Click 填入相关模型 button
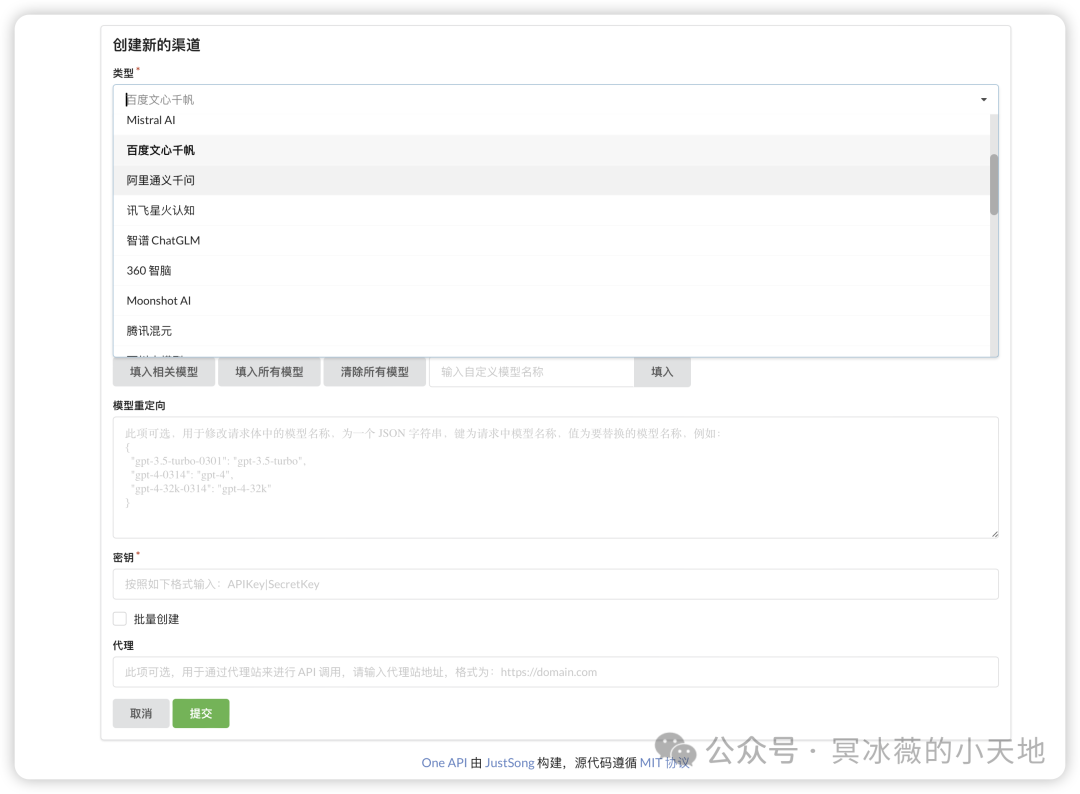This screenshot has height=794, width=1080. 164,372
